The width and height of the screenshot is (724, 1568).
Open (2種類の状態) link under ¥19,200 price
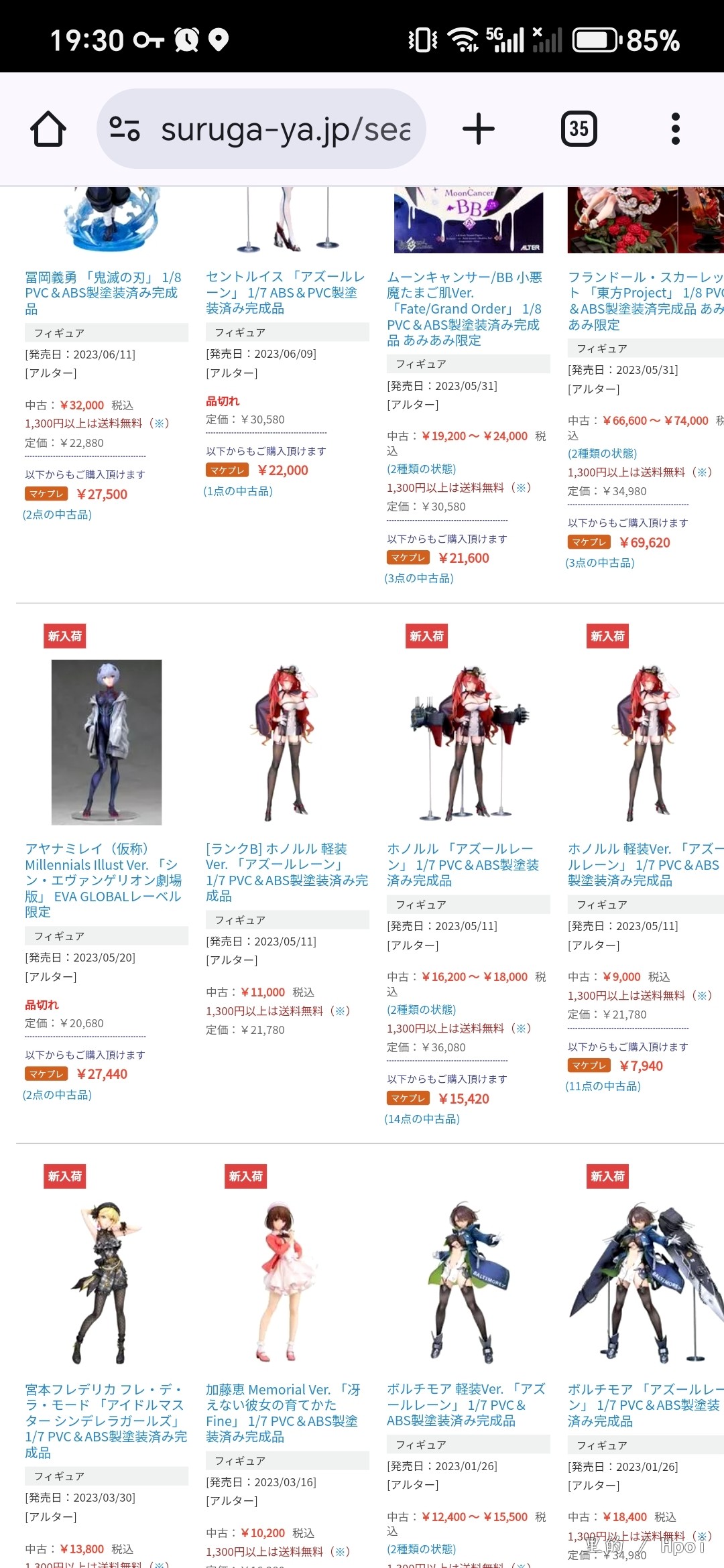click(421, 469)
